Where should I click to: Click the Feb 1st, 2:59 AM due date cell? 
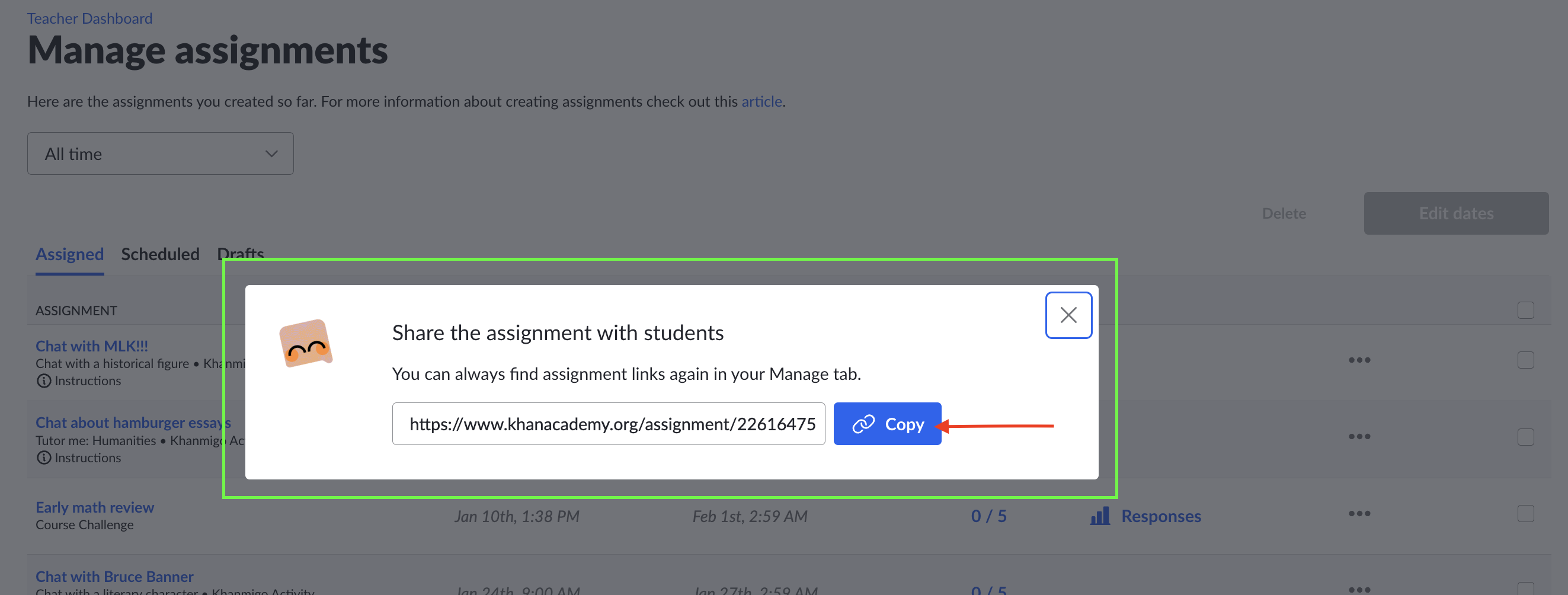click(x=749, y=516)
